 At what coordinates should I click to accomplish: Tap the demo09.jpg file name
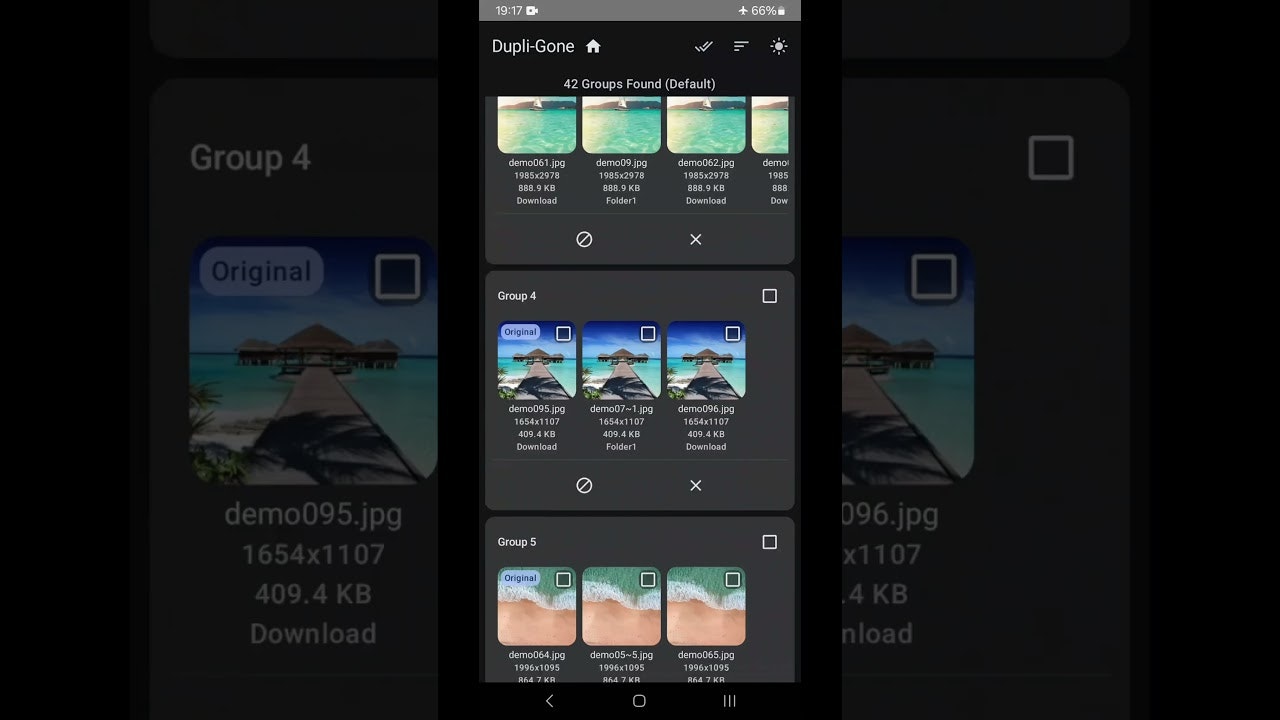pos(621,163)
